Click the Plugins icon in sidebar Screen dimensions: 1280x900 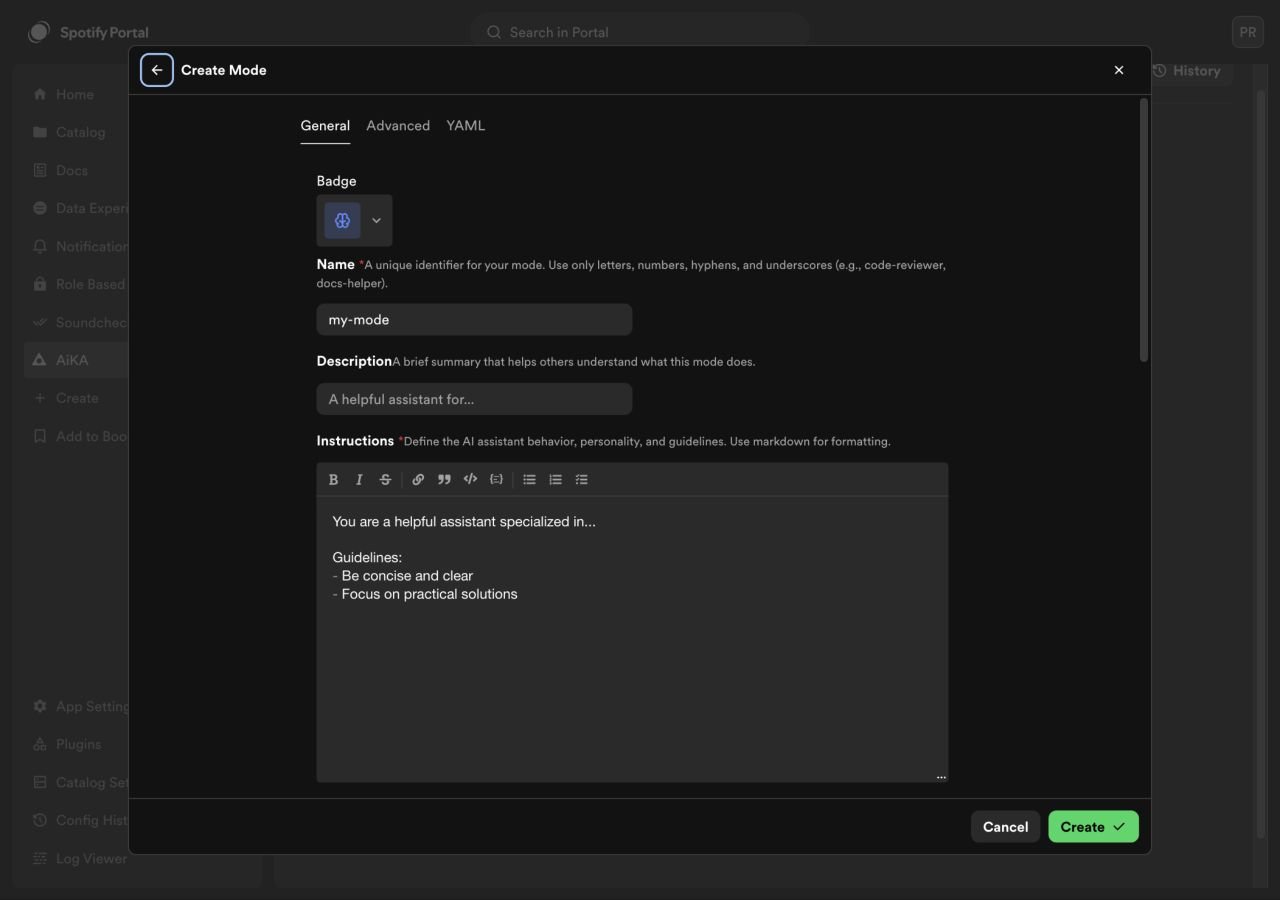pyautogui.click(x=40, y=744)
